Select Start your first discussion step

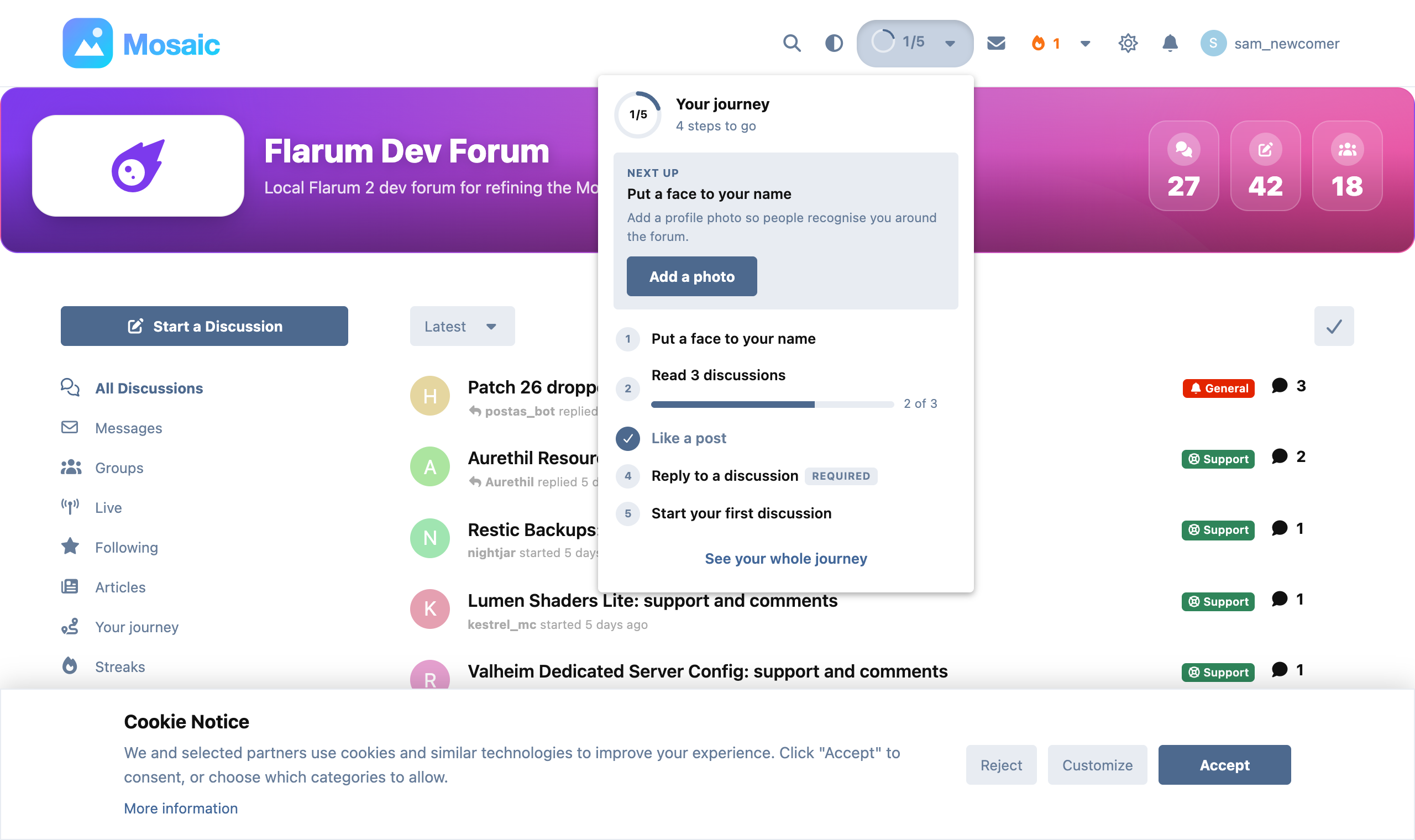point(741,513)
